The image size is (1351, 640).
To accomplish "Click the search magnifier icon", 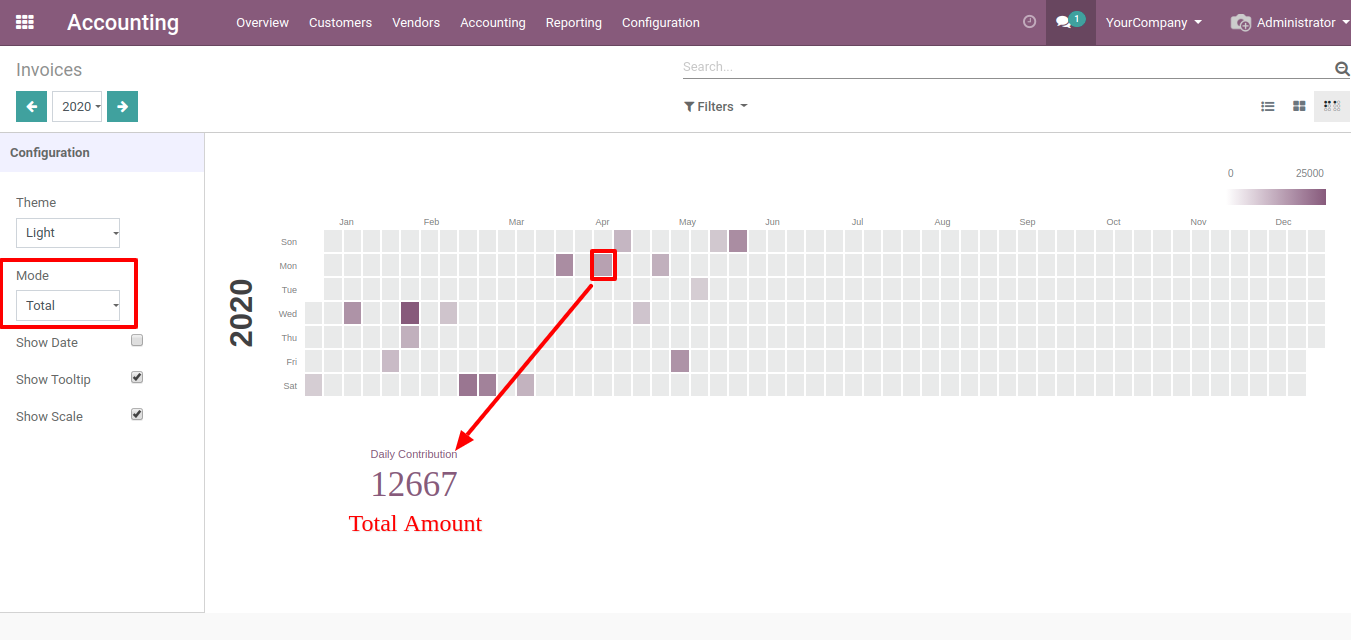I will point(1341,68).
